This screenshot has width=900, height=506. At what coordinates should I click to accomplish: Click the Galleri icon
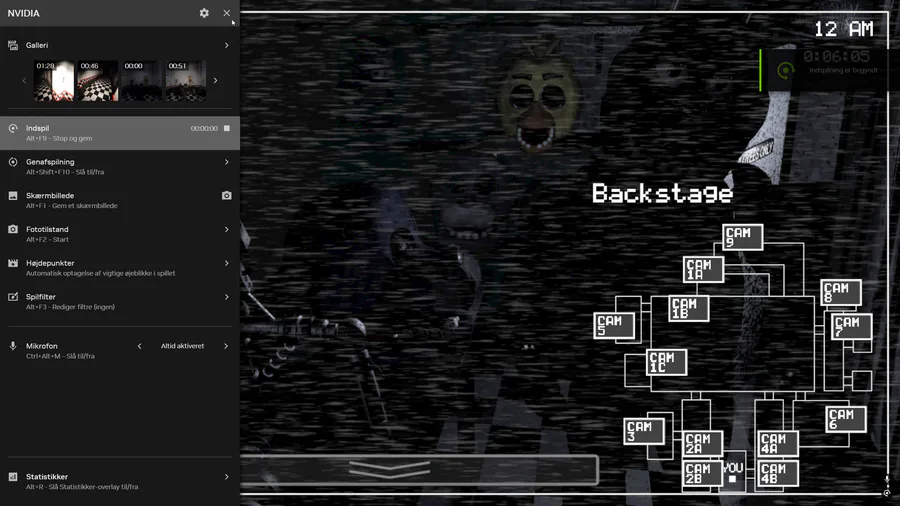[13, 45]
